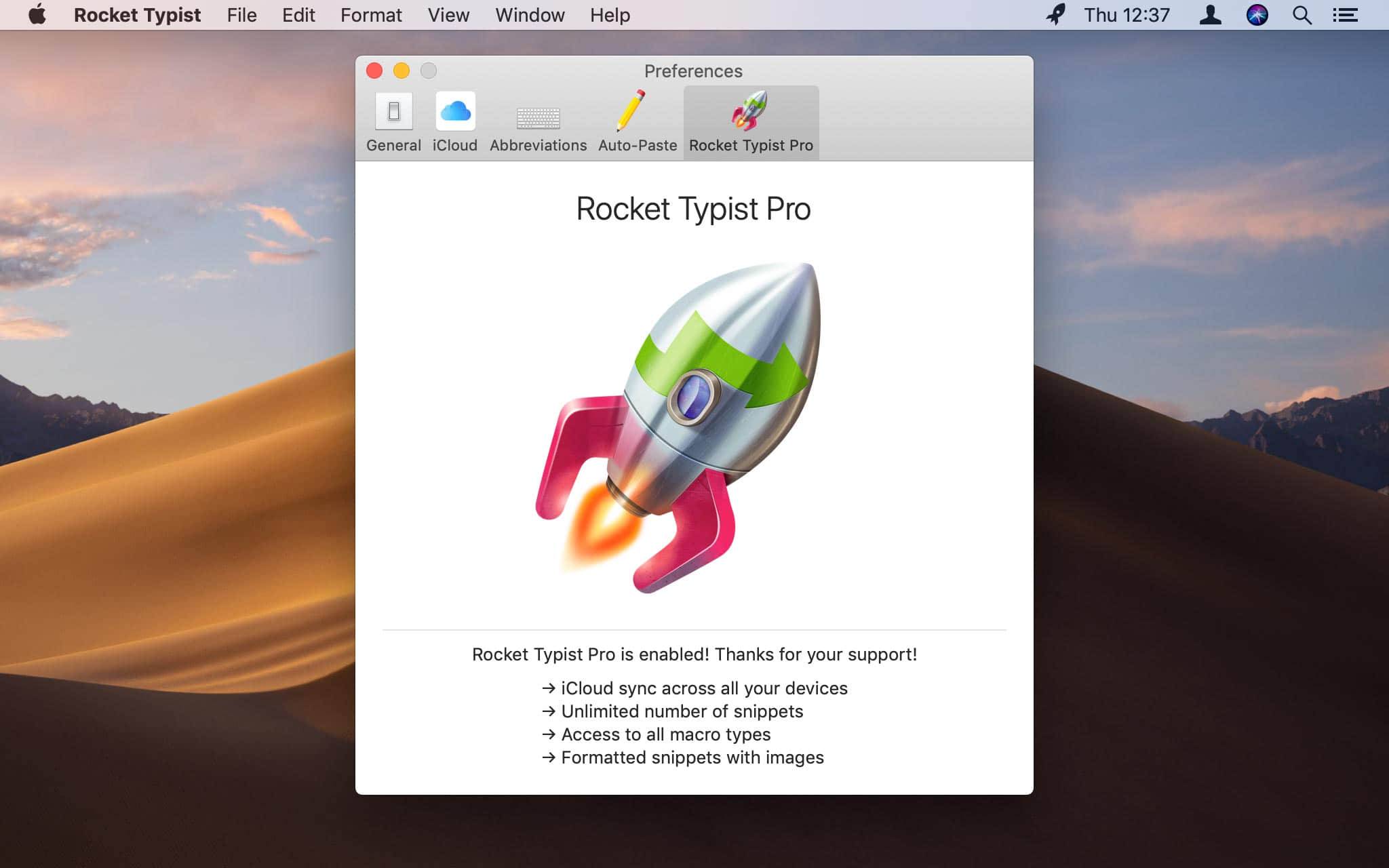1389x868 pixels.
Task: Open the user account menu bar icon
Action: coord(1210,15)
